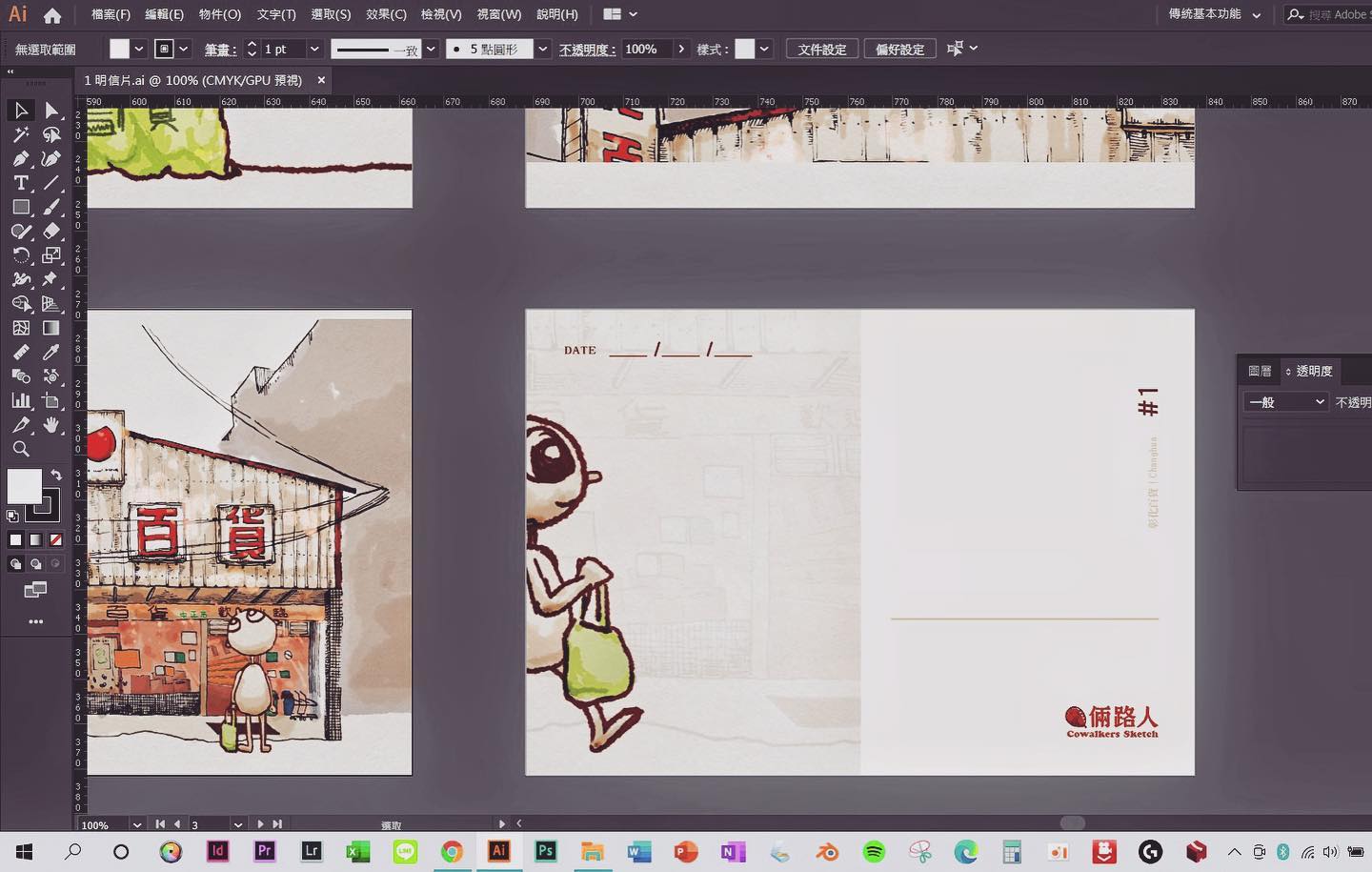Select the Direct Selection tool
The image size is (1372, 872).
coord(51,111)
